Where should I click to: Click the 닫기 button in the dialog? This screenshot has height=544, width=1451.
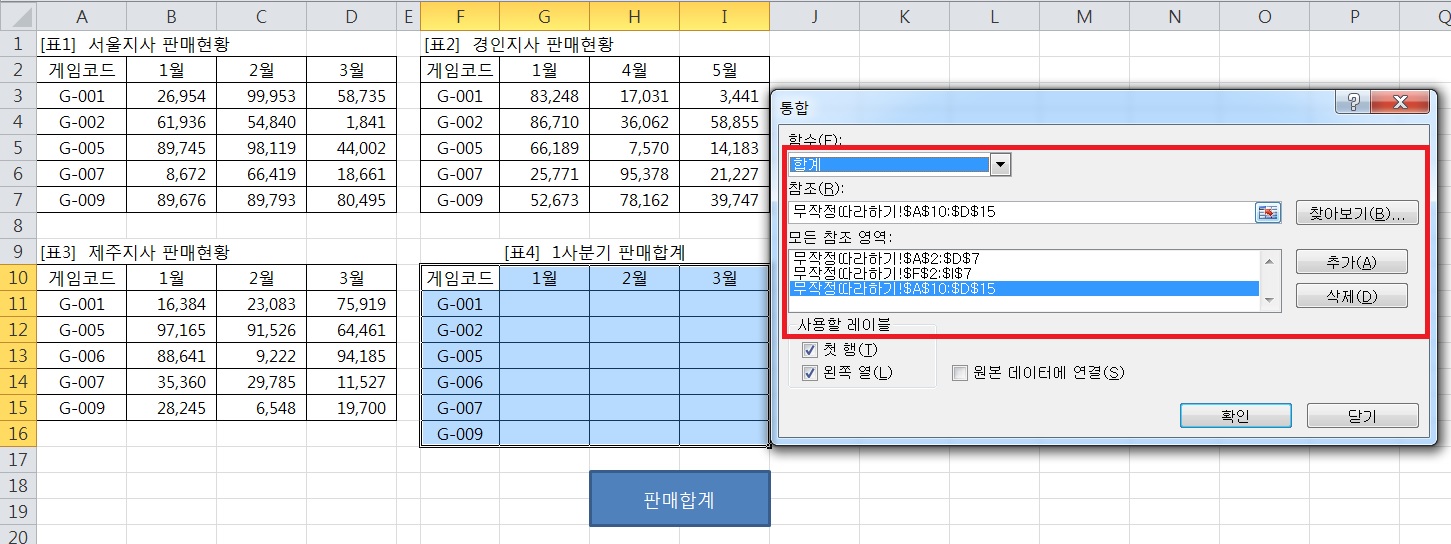(1362, 416)
